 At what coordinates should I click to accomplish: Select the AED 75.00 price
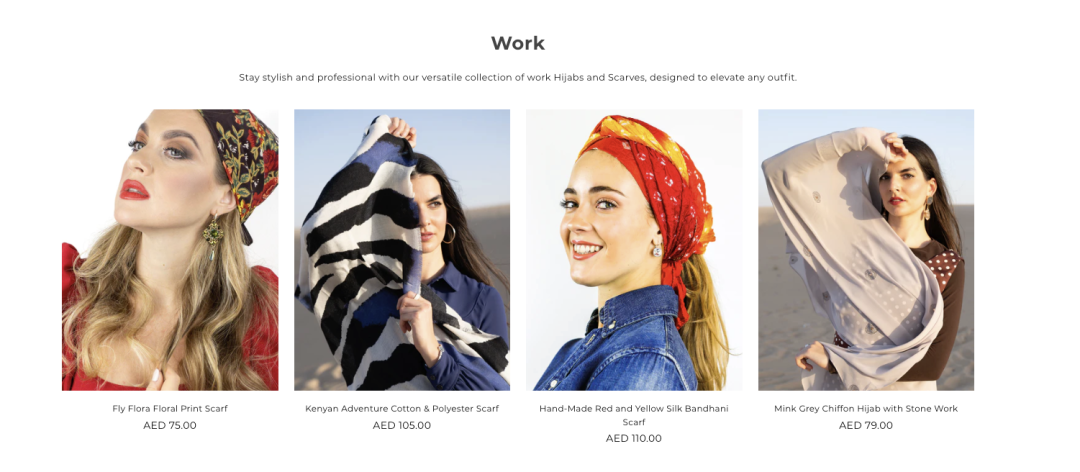[x=170, y=425]
